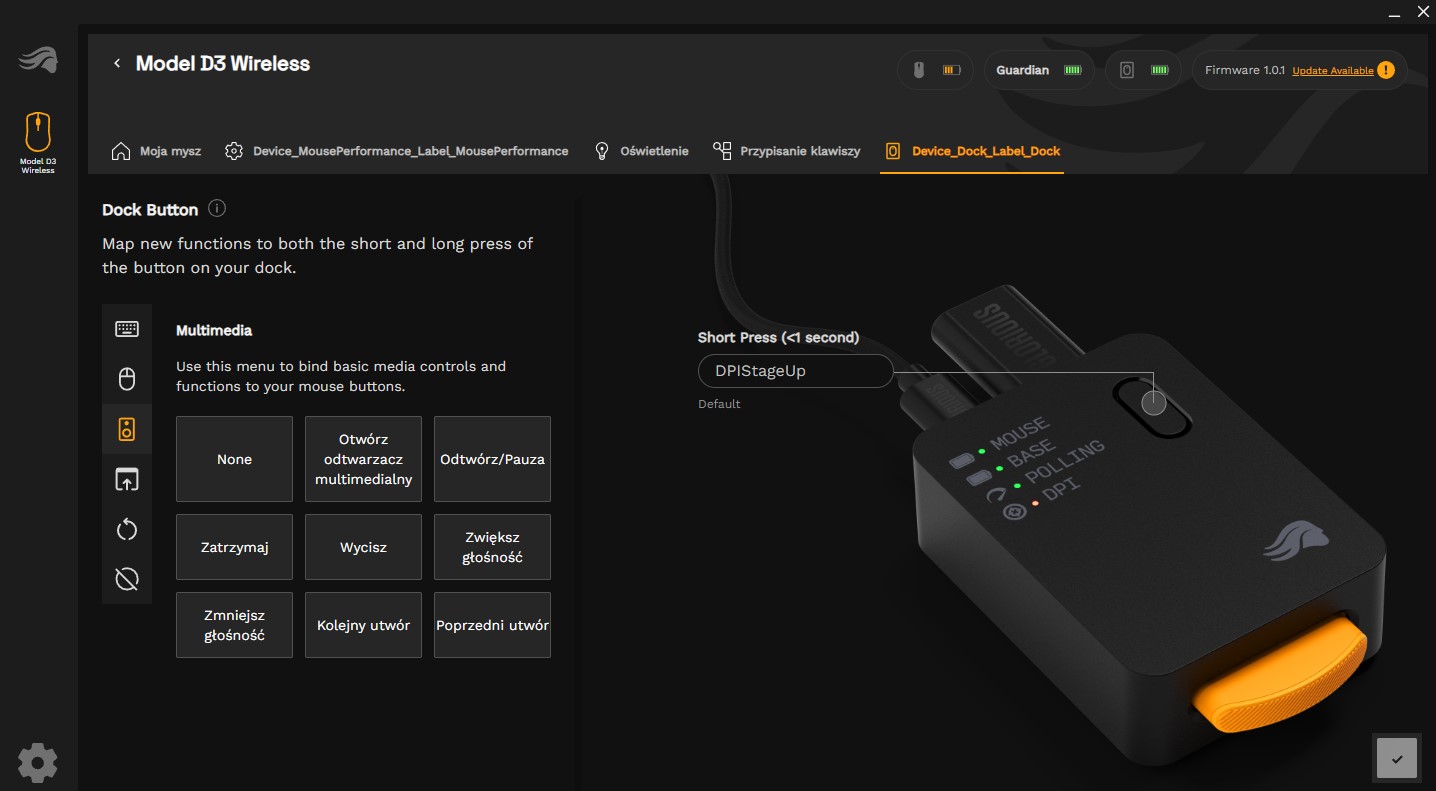Select the disable button category icon
The height and width of the screenshot is (791, 1436).
127,579
